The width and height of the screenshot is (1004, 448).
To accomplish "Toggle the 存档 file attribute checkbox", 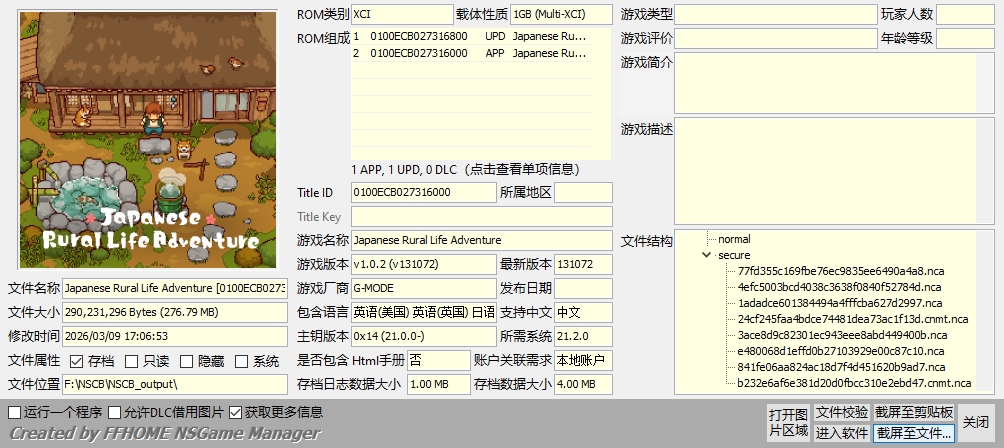I will tap(74, 361).
